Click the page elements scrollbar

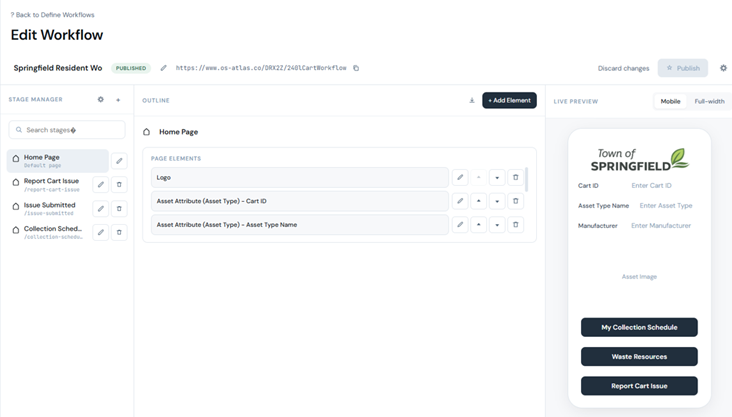coord(527,180)
